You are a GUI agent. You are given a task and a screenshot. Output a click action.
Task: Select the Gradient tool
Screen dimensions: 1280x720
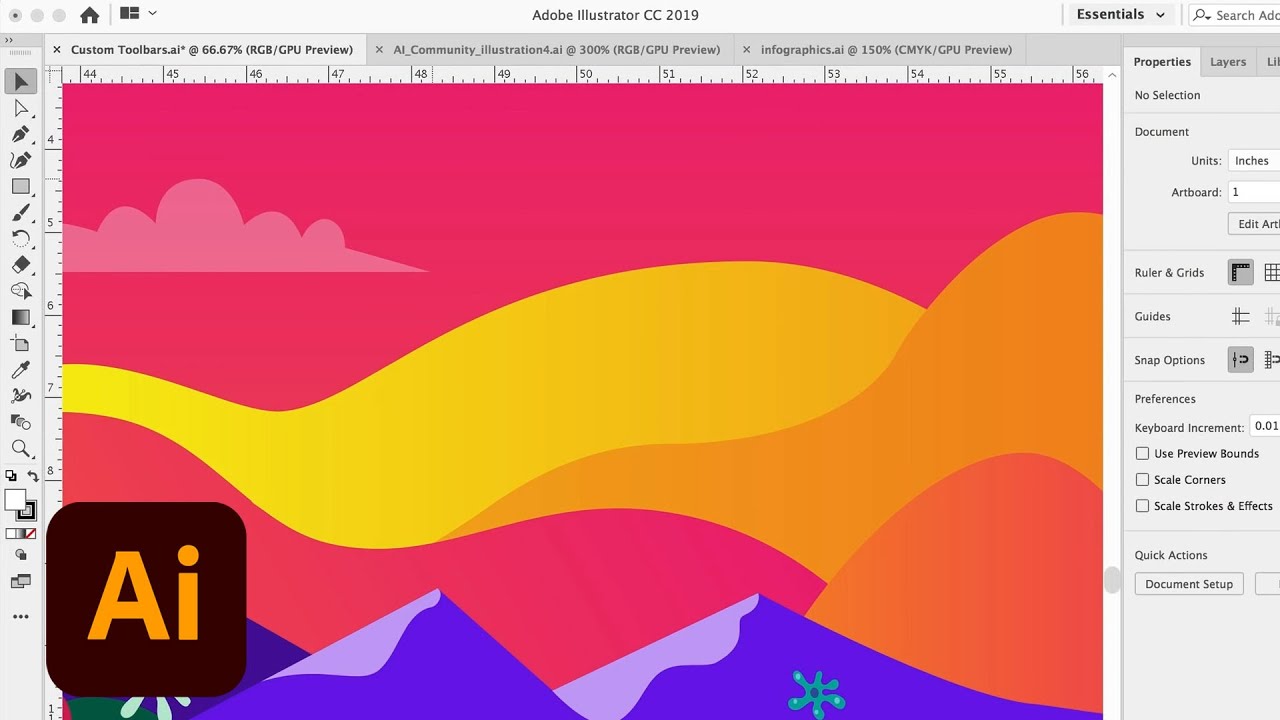(x=21, y=318)
